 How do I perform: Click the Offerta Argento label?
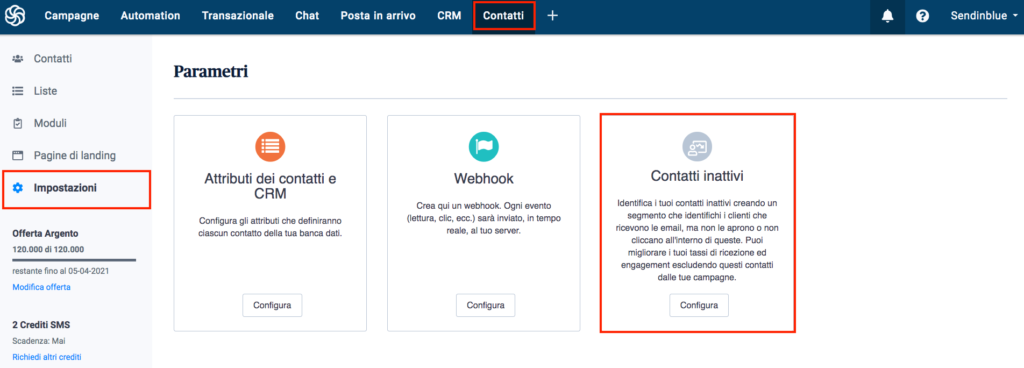(45, 234)
